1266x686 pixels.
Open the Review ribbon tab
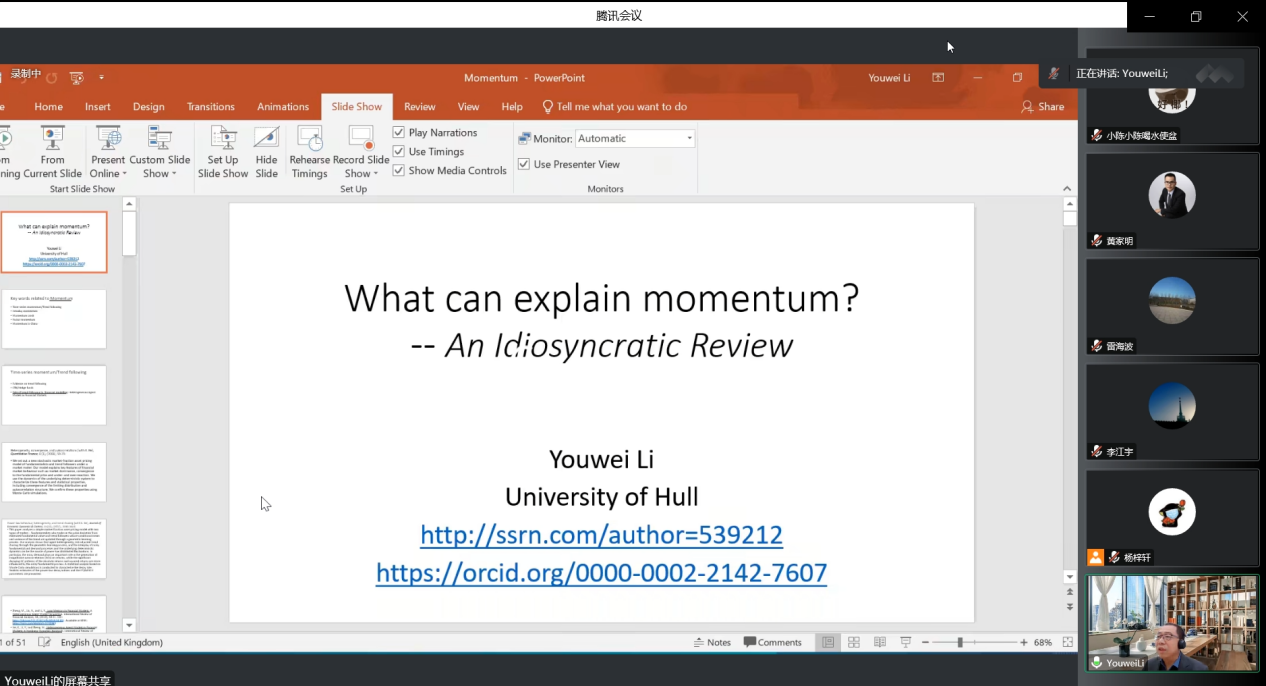(419, 107)
